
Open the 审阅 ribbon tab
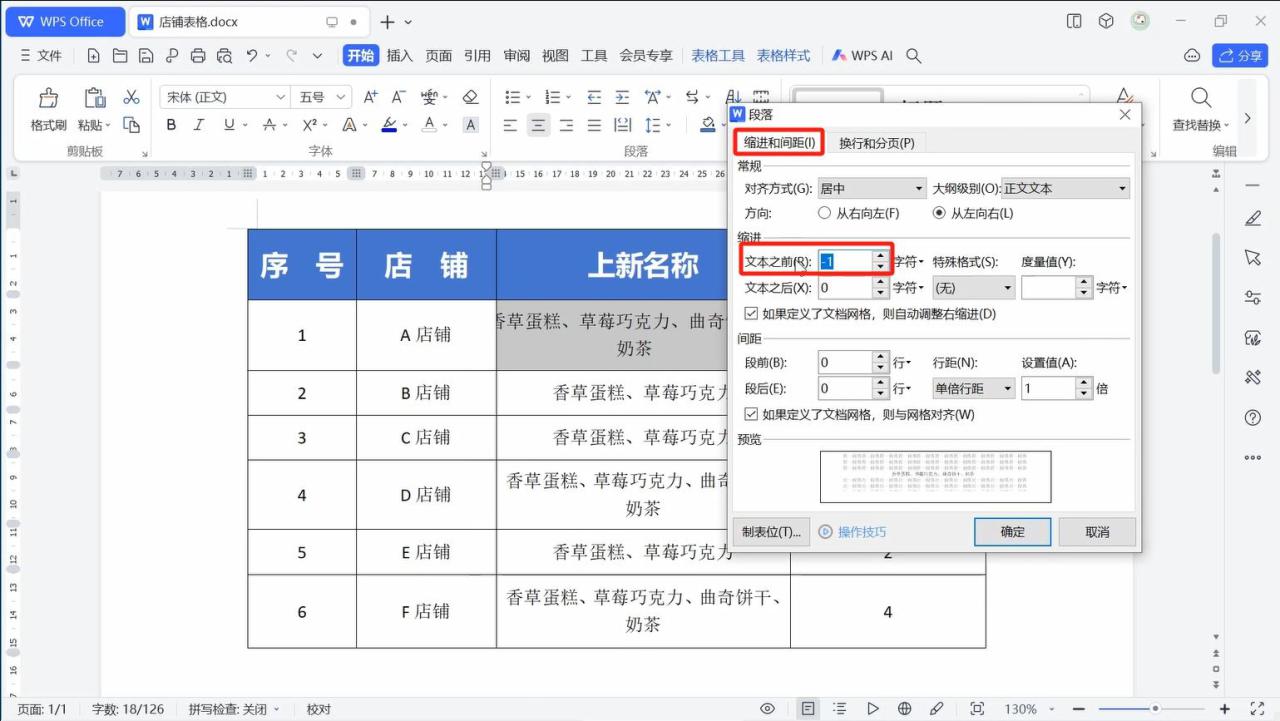pyautogui.click(x=517, y=55)
